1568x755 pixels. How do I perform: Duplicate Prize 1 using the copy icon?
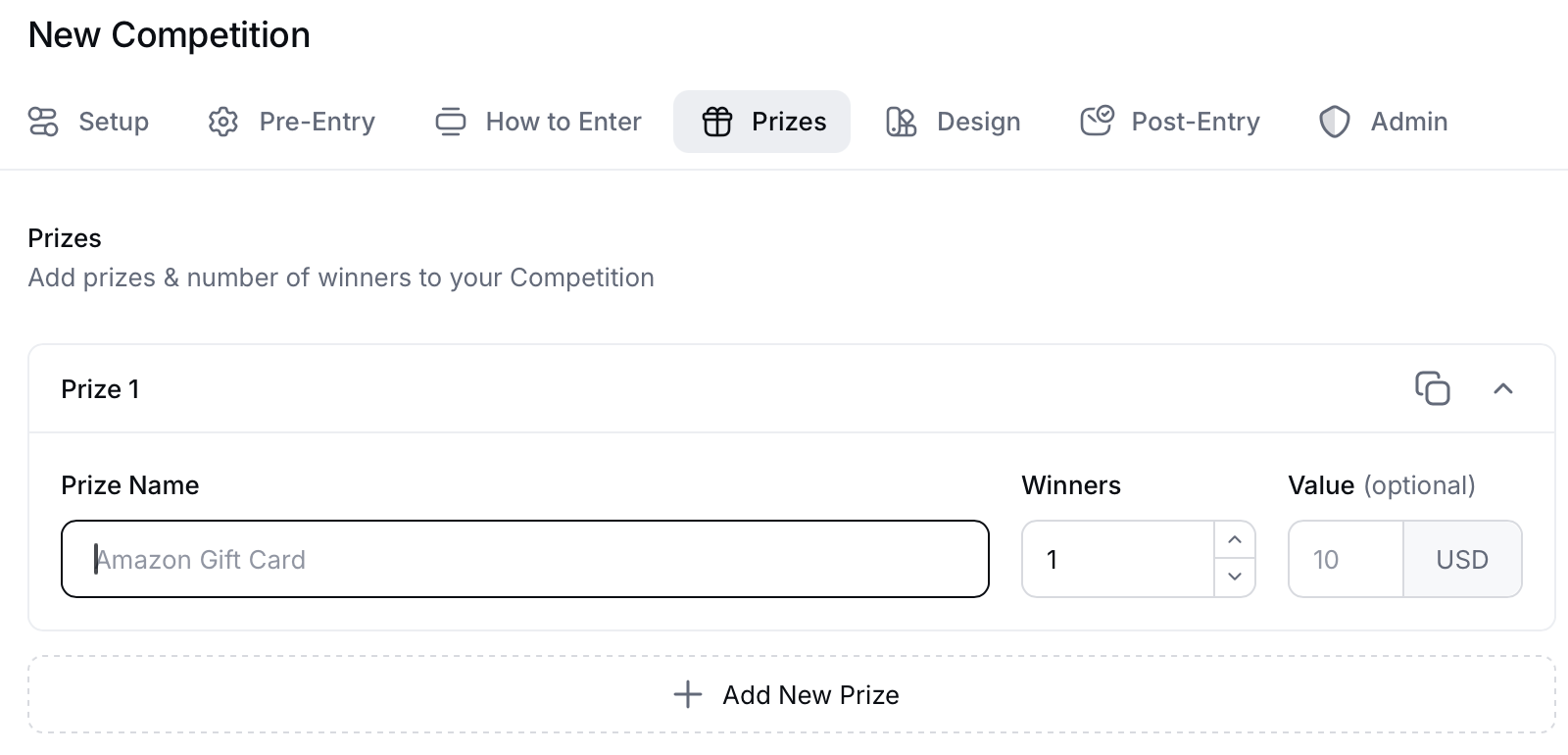pyautogui.click(x=1433, y=389)
